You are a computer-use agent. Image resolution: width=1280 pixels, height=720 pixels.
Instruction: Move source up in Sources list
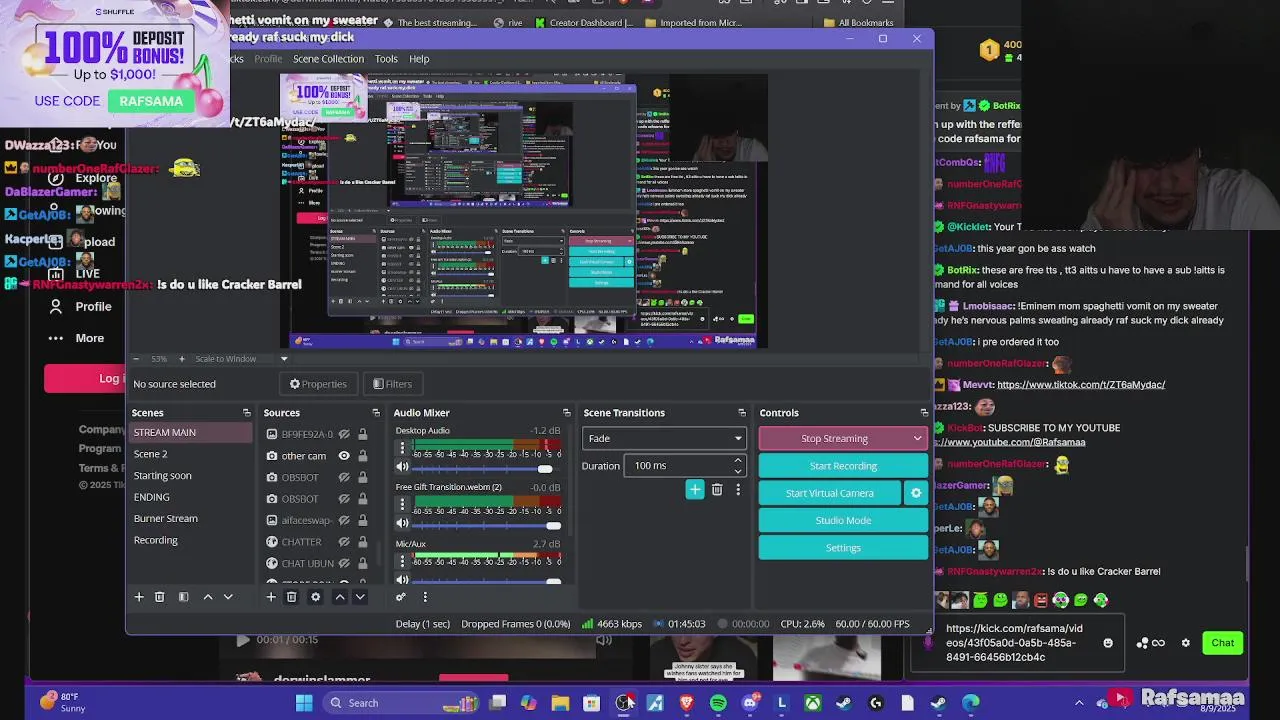pyautogui.click(x=340, y=597)
